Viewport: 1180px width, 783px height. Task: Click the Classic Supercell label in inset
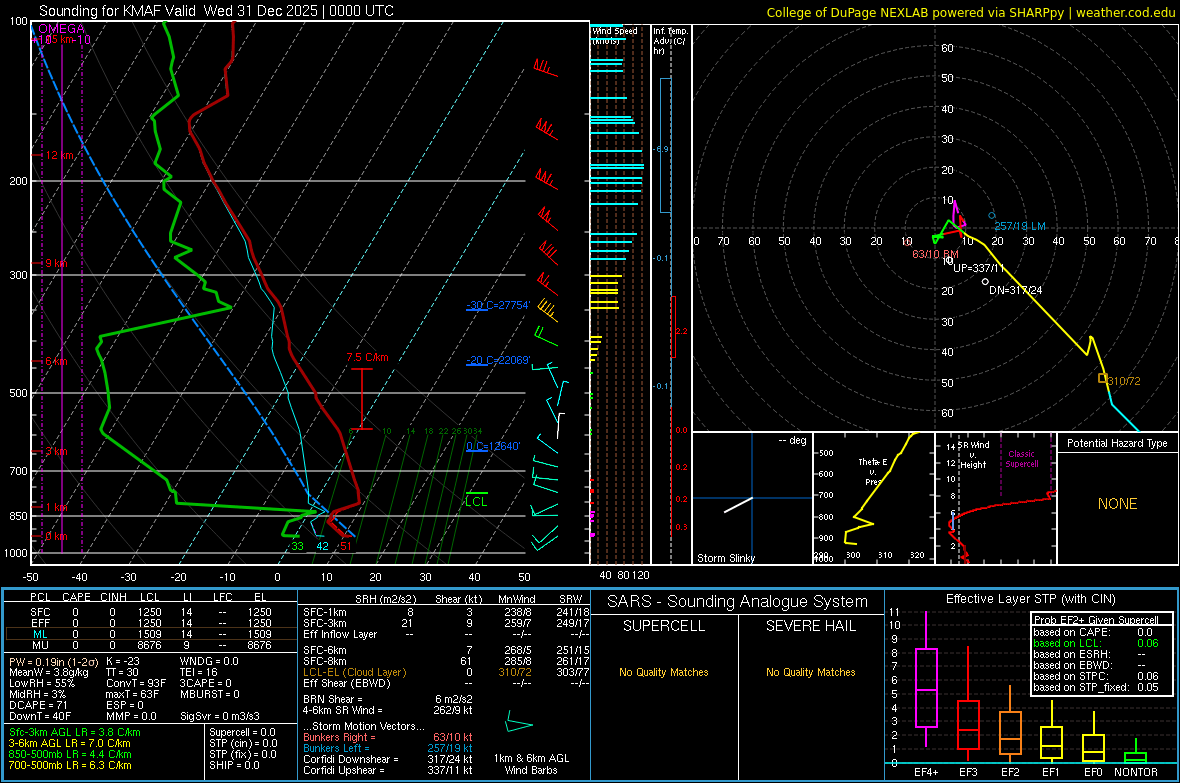coord(1021,459)
